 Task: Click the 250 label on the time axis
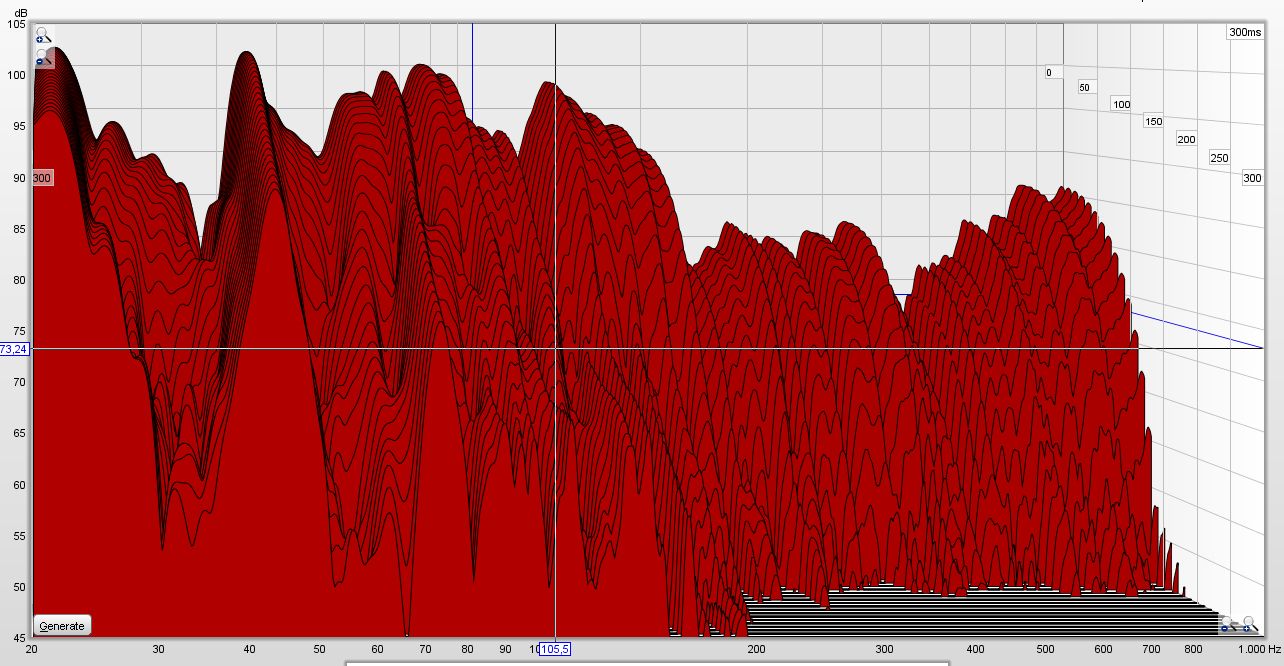tap(1219, 158)
